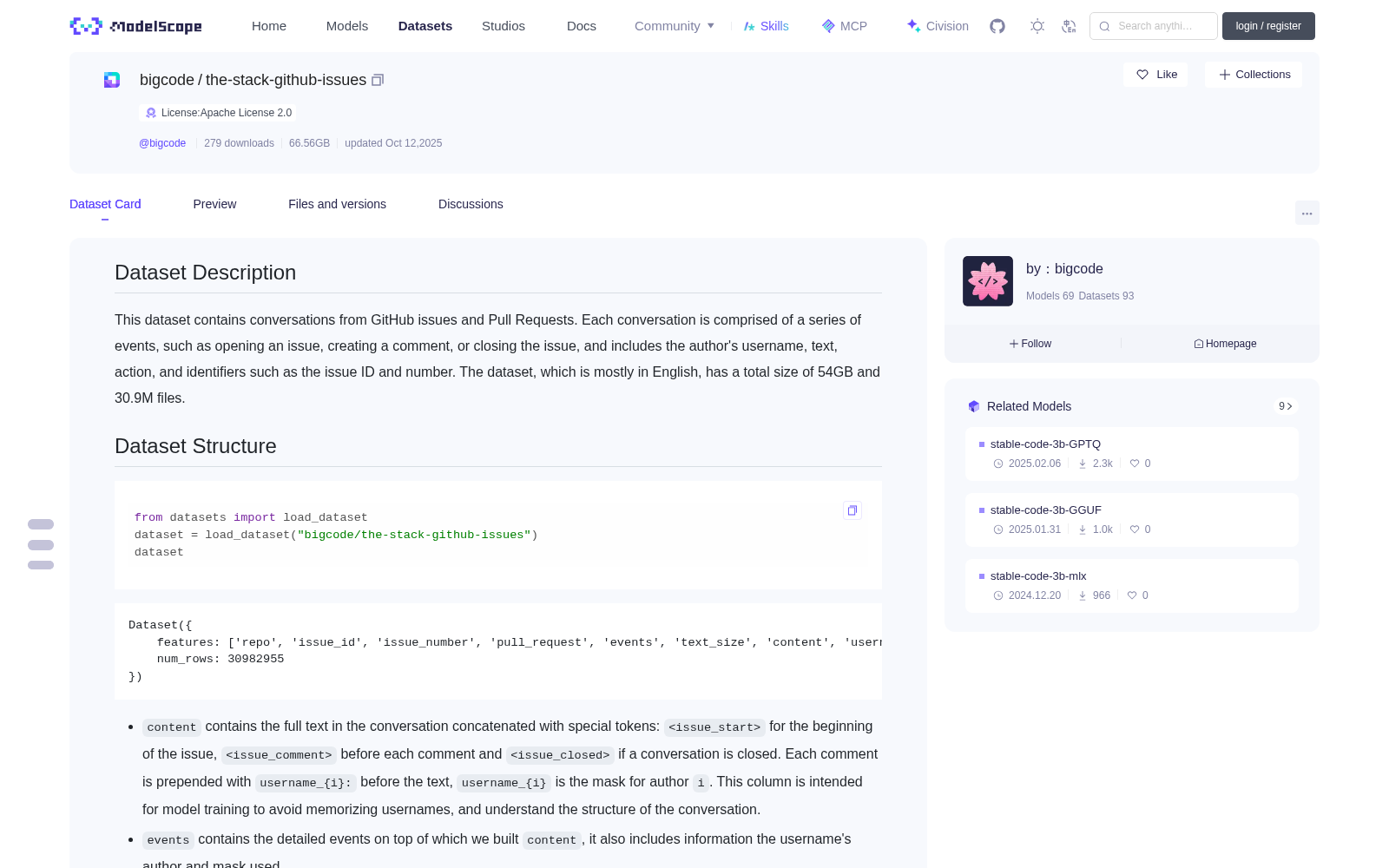Open the ModelScope logo homepage

[135, 26]
